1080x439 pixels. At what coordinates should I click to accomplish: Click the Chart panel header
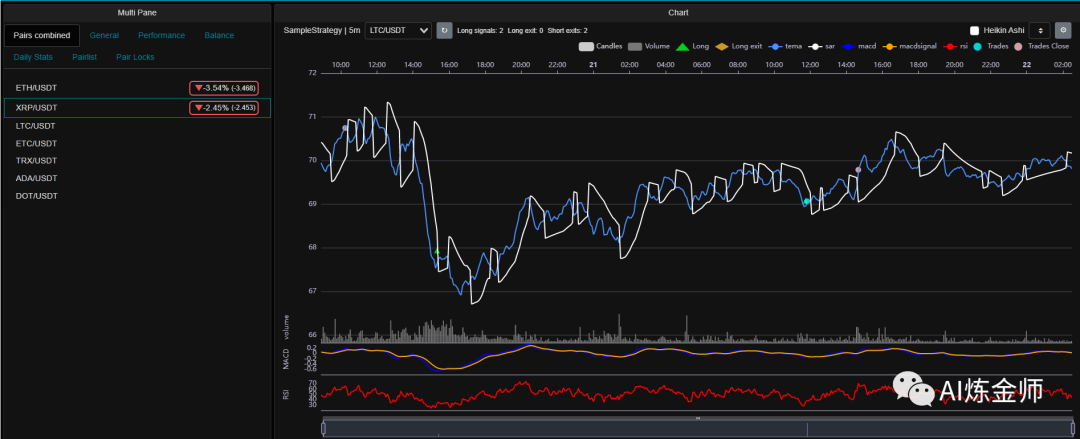pos(677,12)
